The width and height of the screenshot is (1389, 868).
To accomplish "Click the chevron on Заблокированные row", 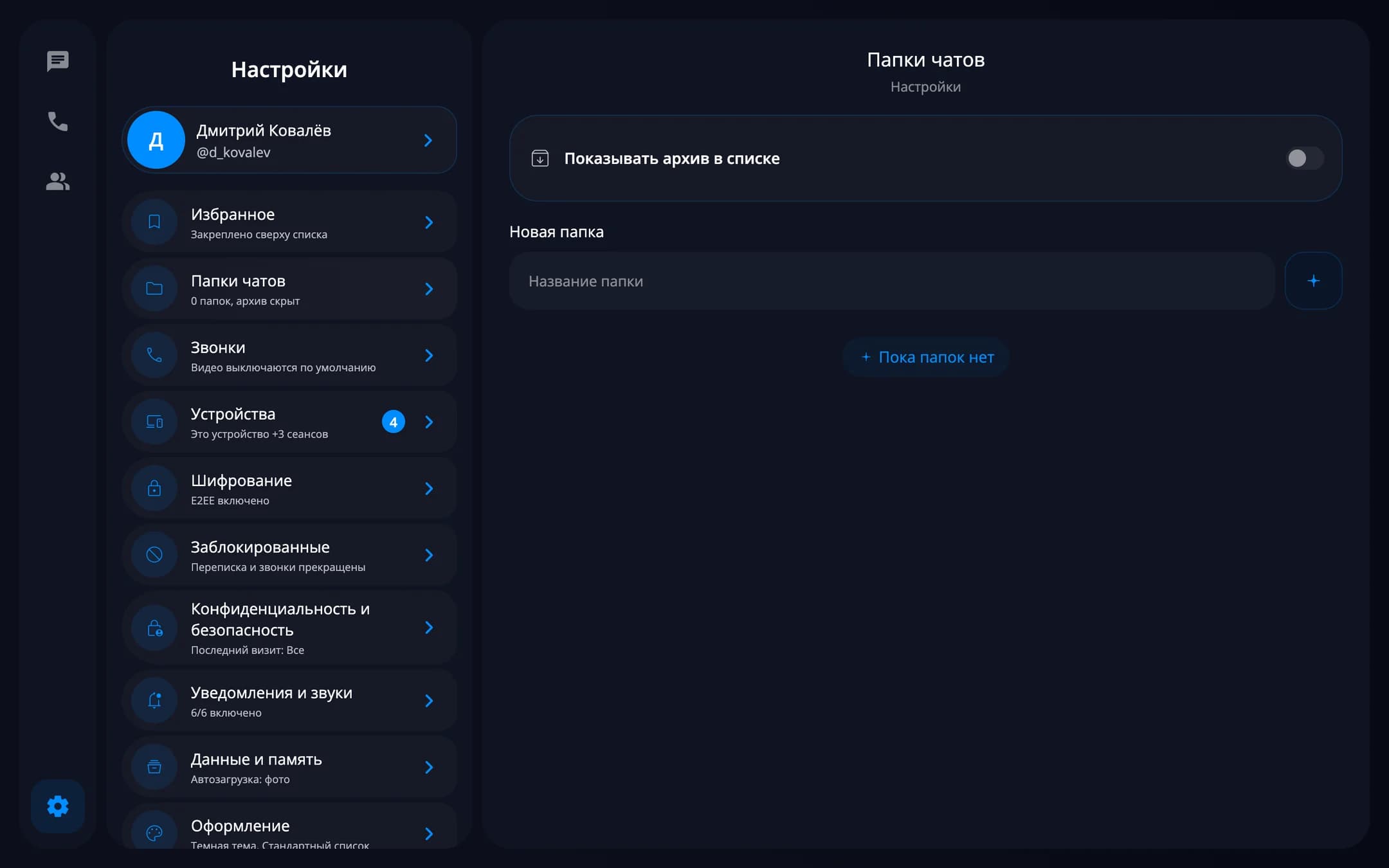I will (x=429, y=555).
